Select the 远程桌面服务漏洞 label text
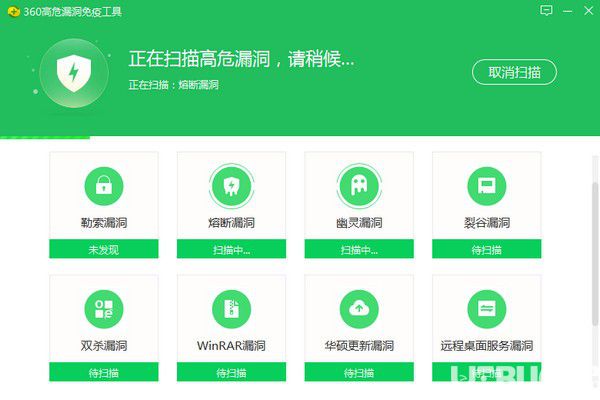The height and width of the screenshot is (400, 600). 487,346
